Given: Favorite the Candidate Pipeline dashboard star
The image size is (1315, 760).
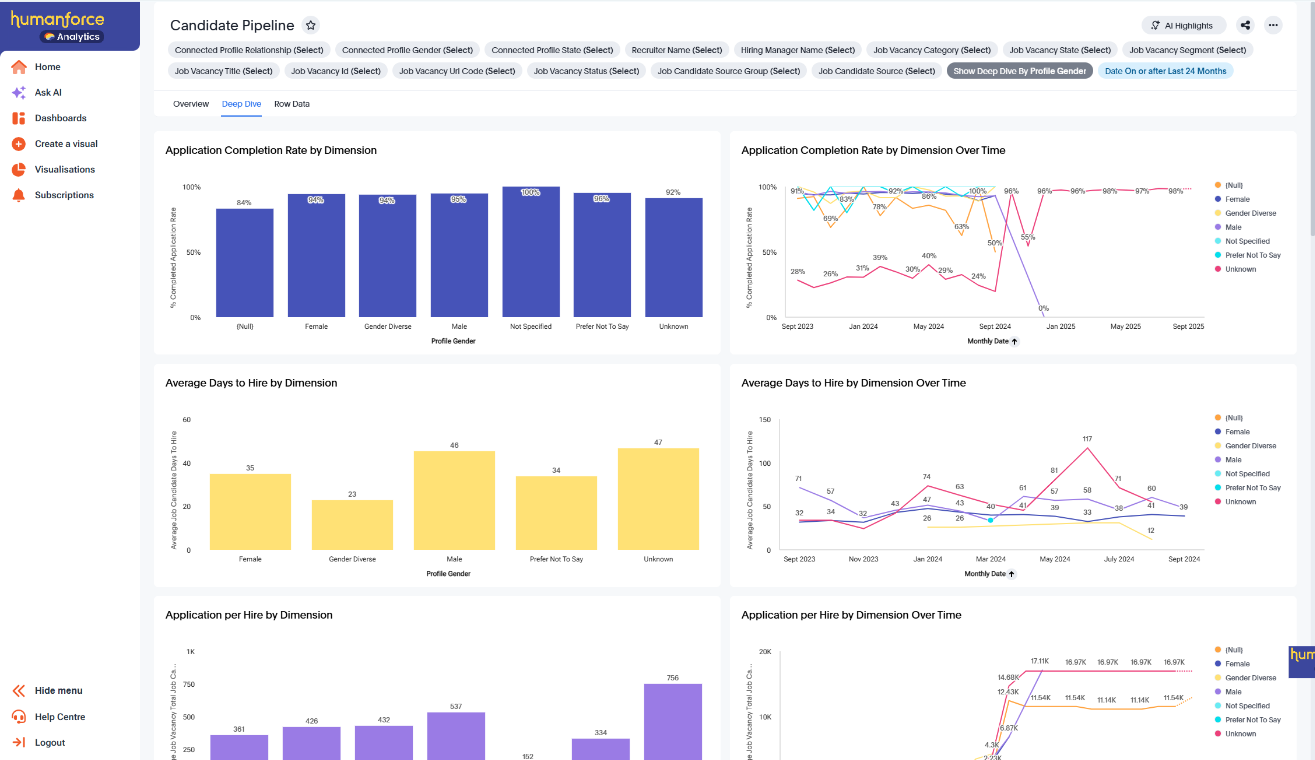Looking at the screenshot, I should click(x=311, y=26).
